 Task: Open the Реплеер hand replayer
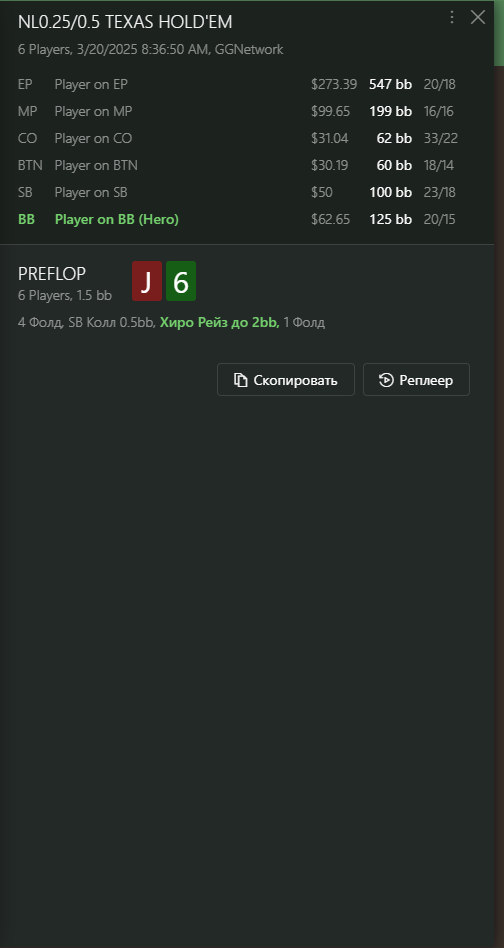[416, 380]
